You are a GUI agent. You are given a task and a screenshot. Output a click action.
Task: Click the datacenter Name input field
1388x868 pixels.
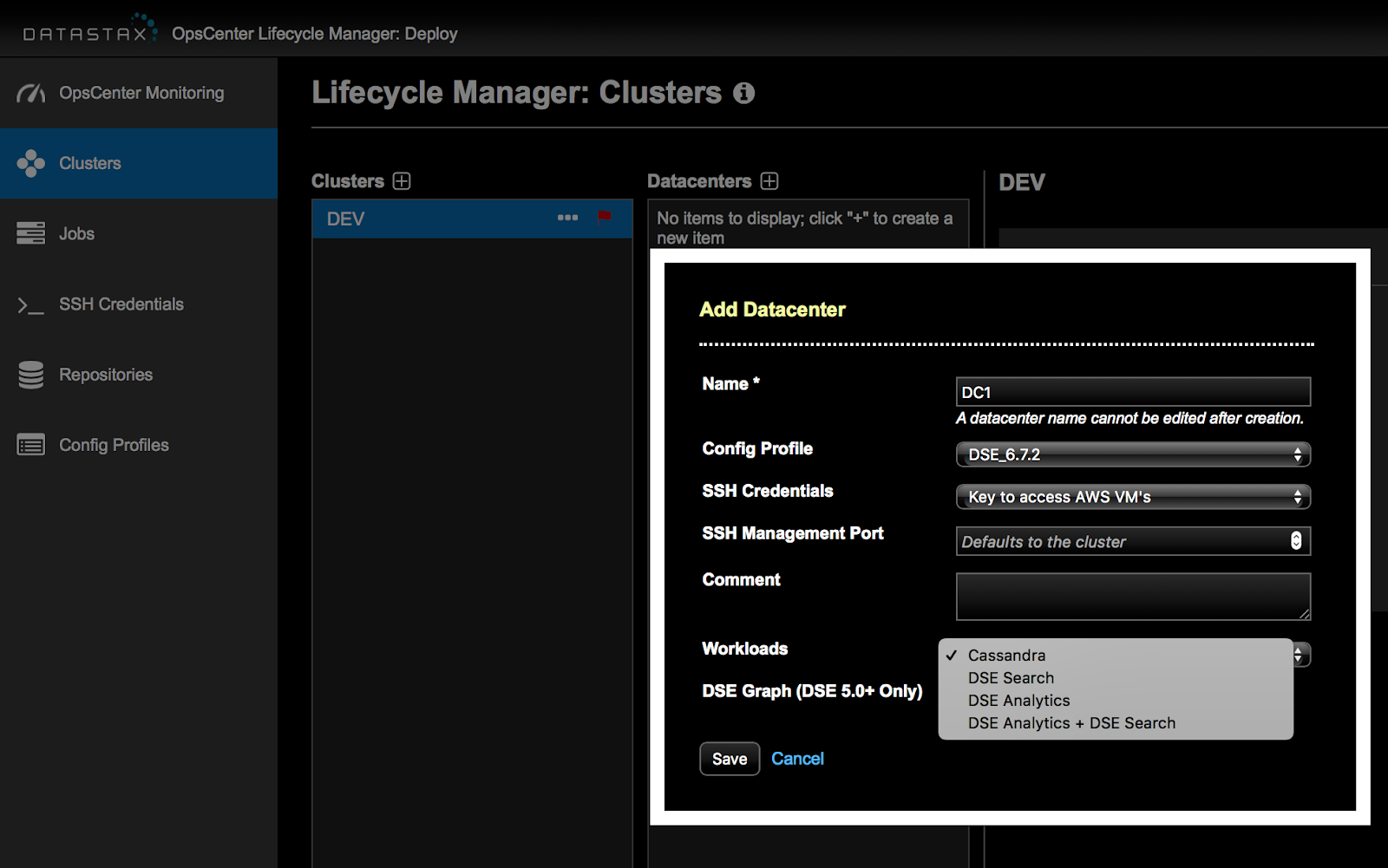(x=1133, y=392)
